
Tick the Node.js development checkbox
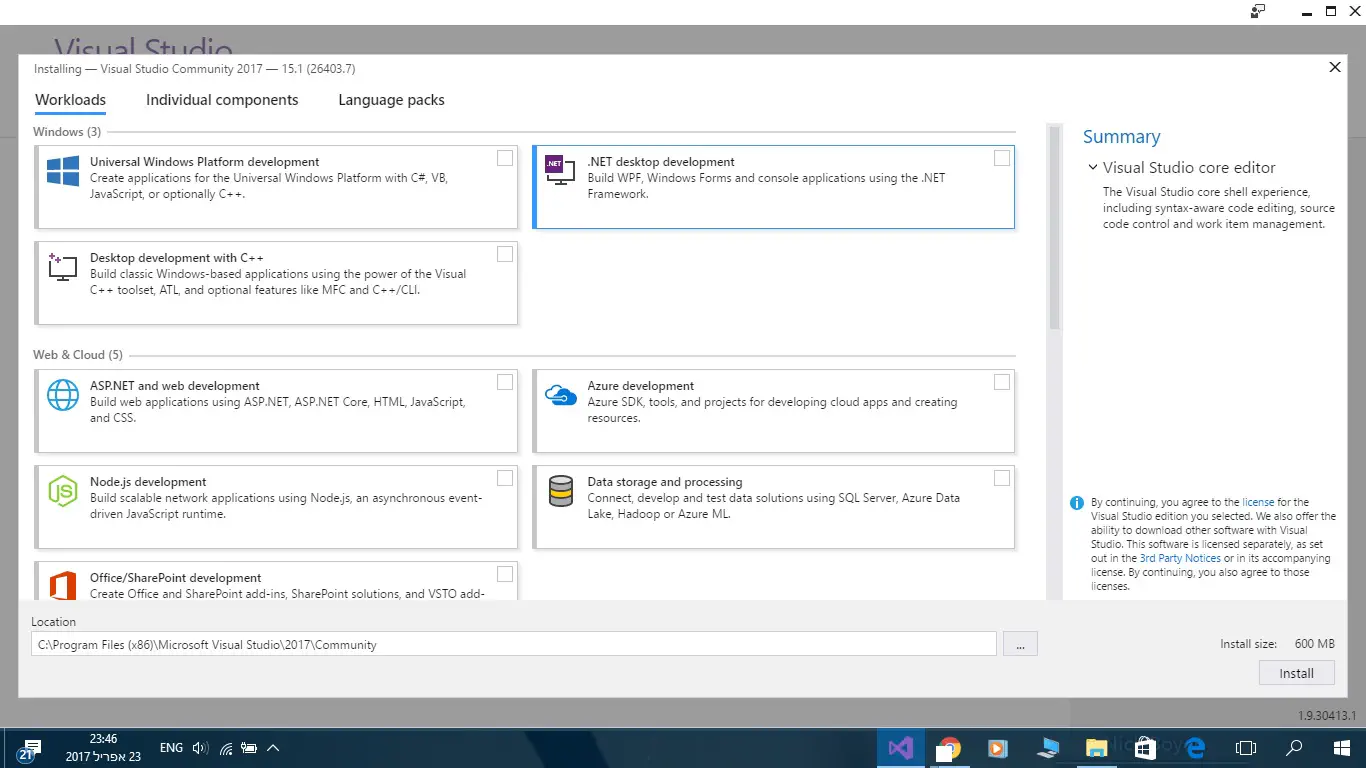tap(505, 478)
